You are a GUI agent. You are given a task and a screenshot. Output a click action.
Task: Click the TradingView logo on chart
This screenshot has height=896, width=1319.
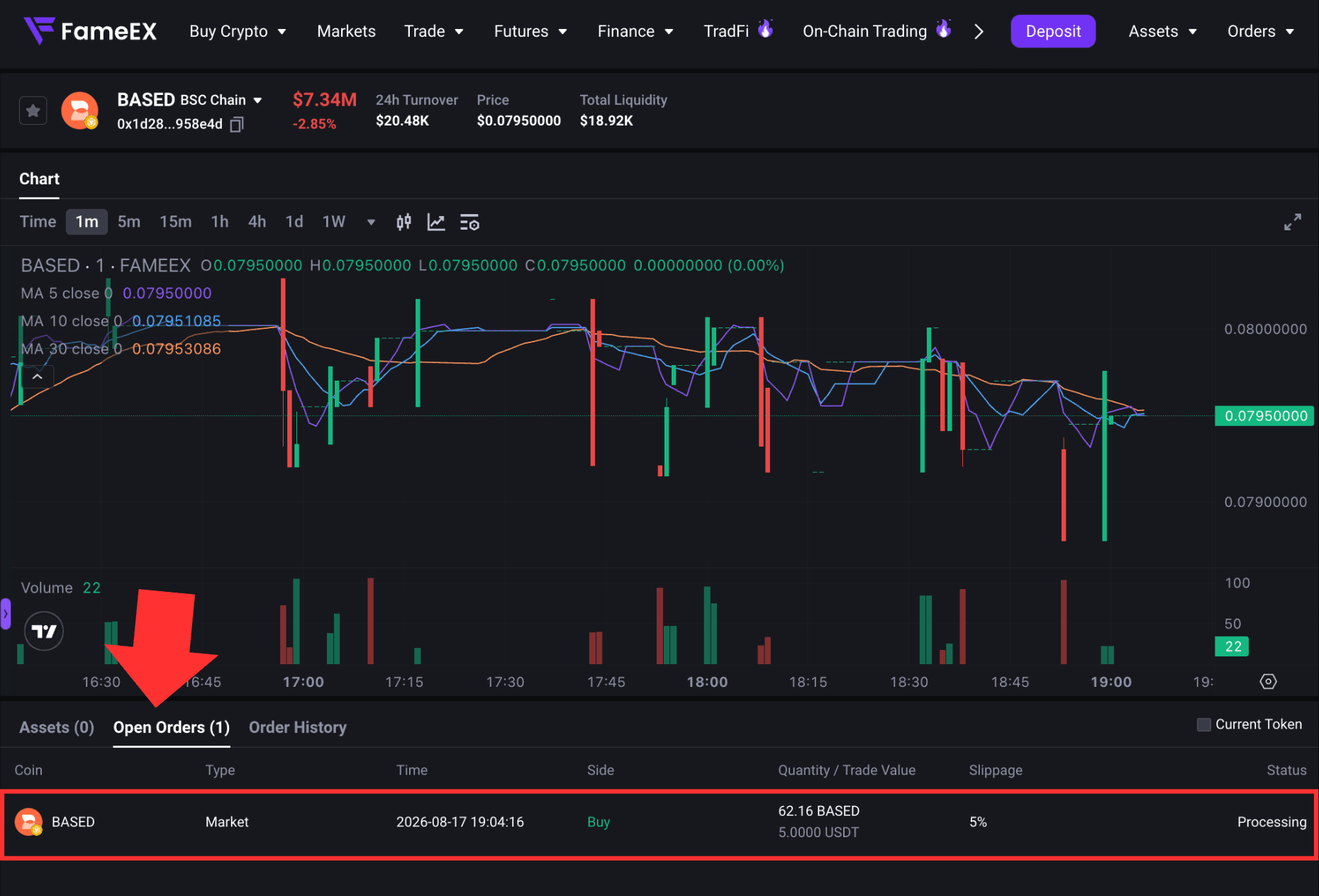click(x=44, y=631)
